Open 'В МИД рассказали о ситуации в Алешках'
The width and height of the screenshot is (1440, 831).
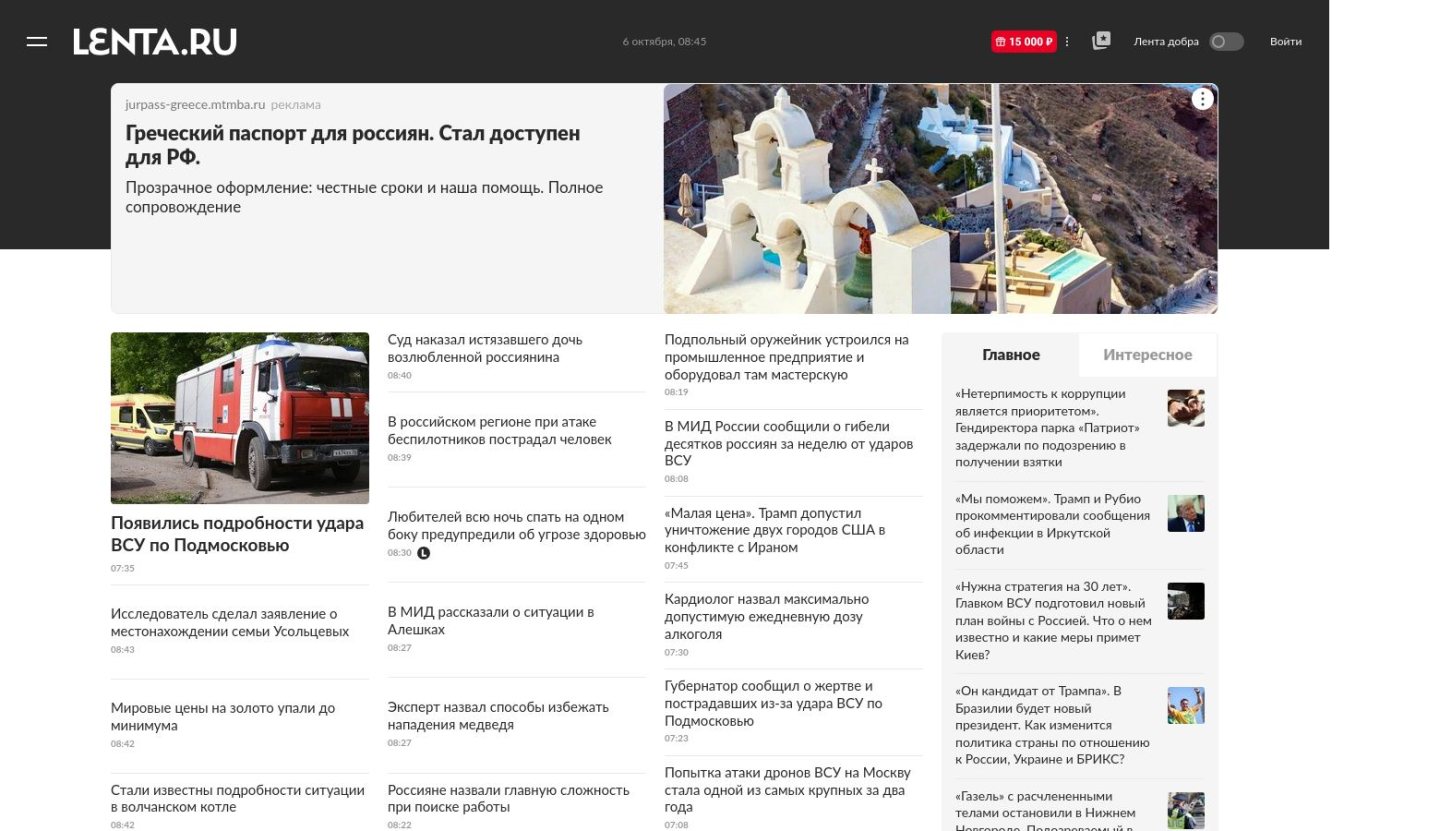tap(491, 620)
